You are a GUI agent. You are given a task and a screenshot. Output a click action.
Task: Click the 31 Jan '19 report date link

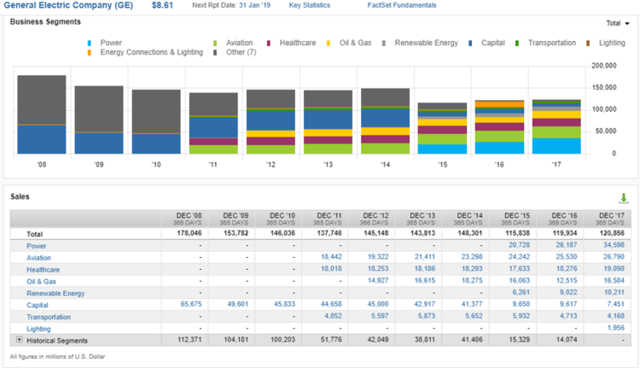255,5
